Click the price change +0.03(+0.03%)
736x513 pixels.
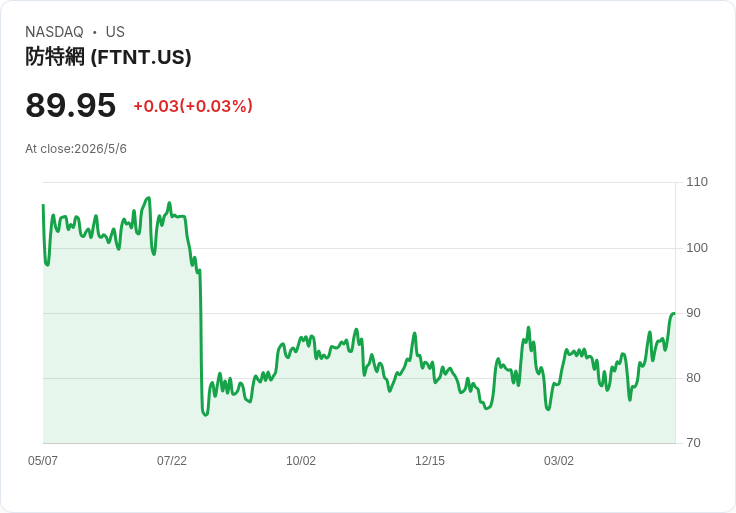193,106
